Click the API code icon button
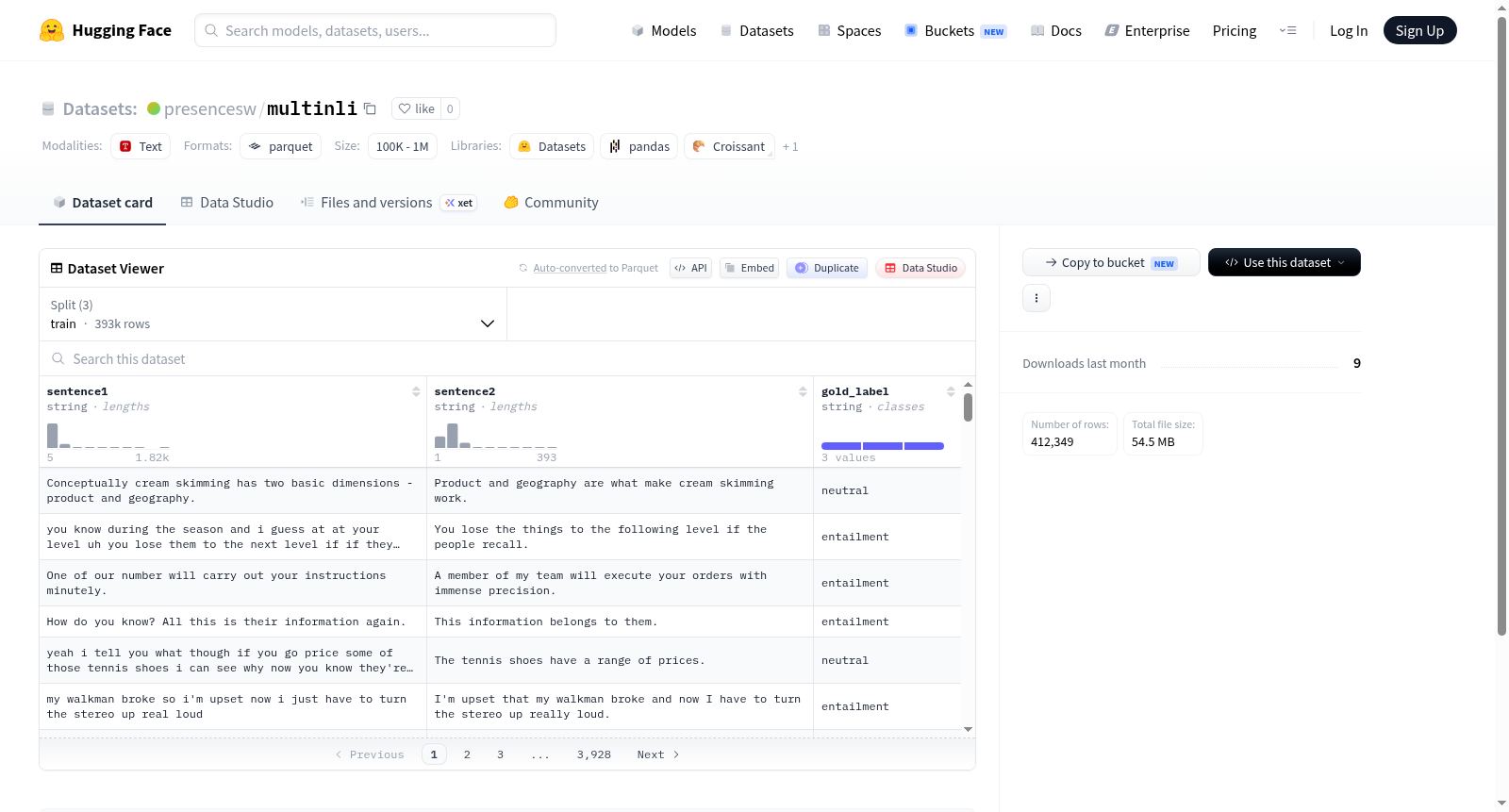Viewport: 1509px width, 812px height. click(x=690, y=268)
